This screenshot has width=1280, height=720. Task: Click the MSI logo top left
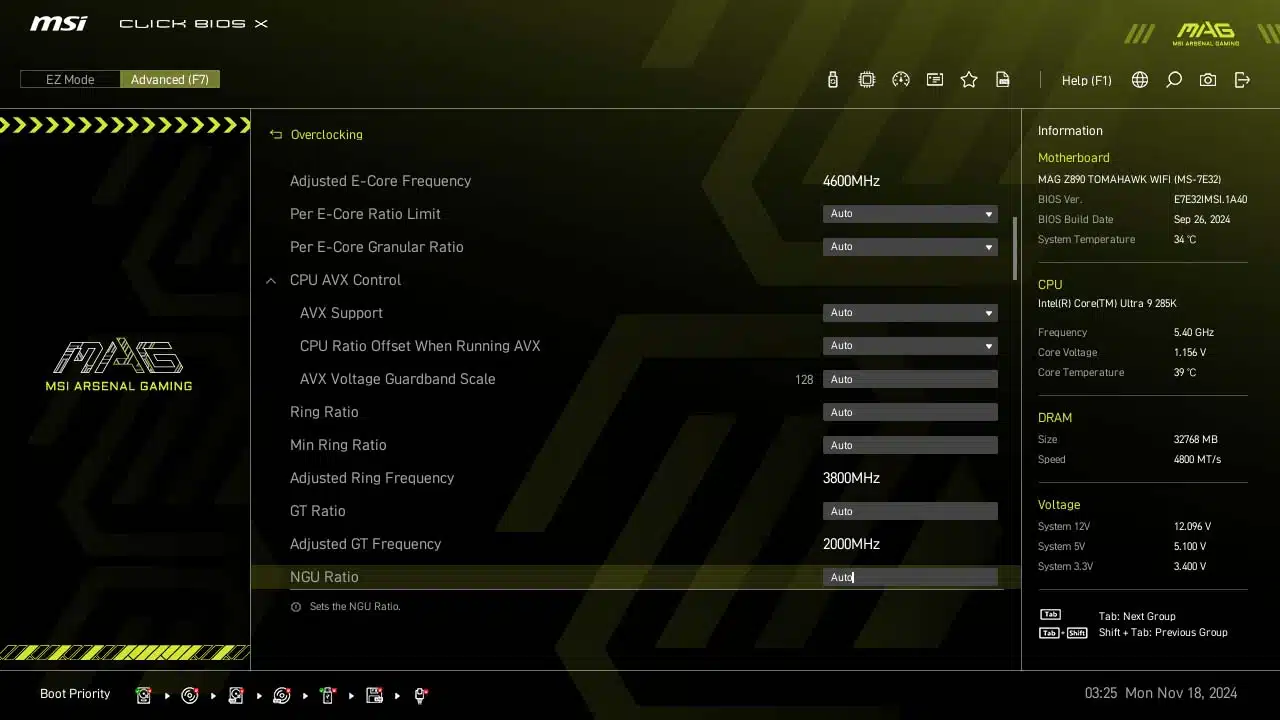tap(58, 23)
